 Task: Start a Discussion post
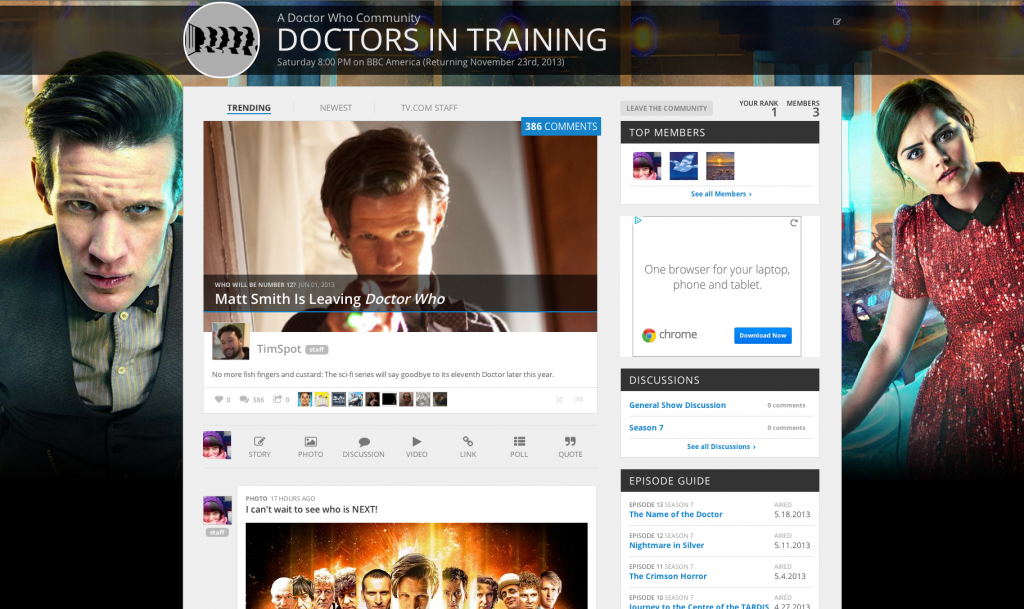pyautogui.click(x=363, y=446)
